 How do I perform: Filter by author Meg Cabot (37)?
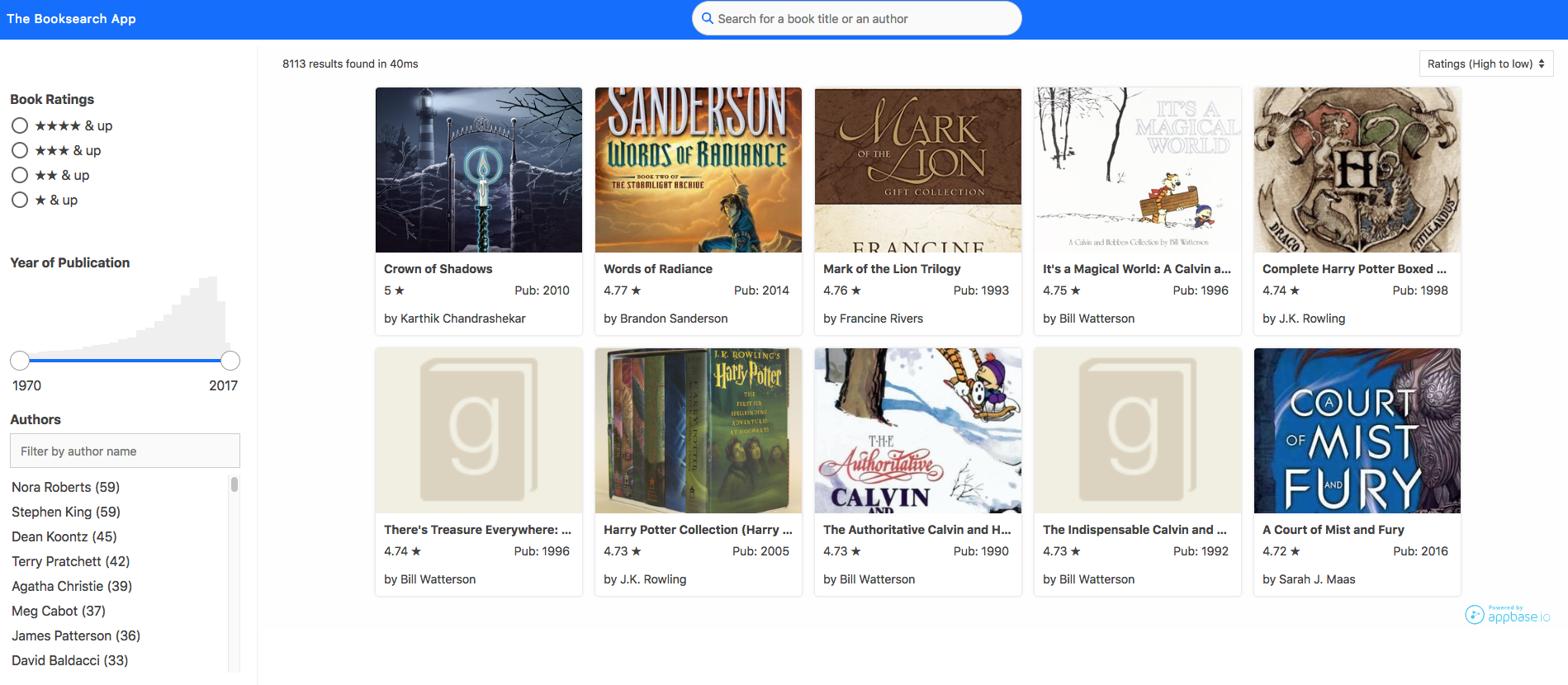pos(59,611)
